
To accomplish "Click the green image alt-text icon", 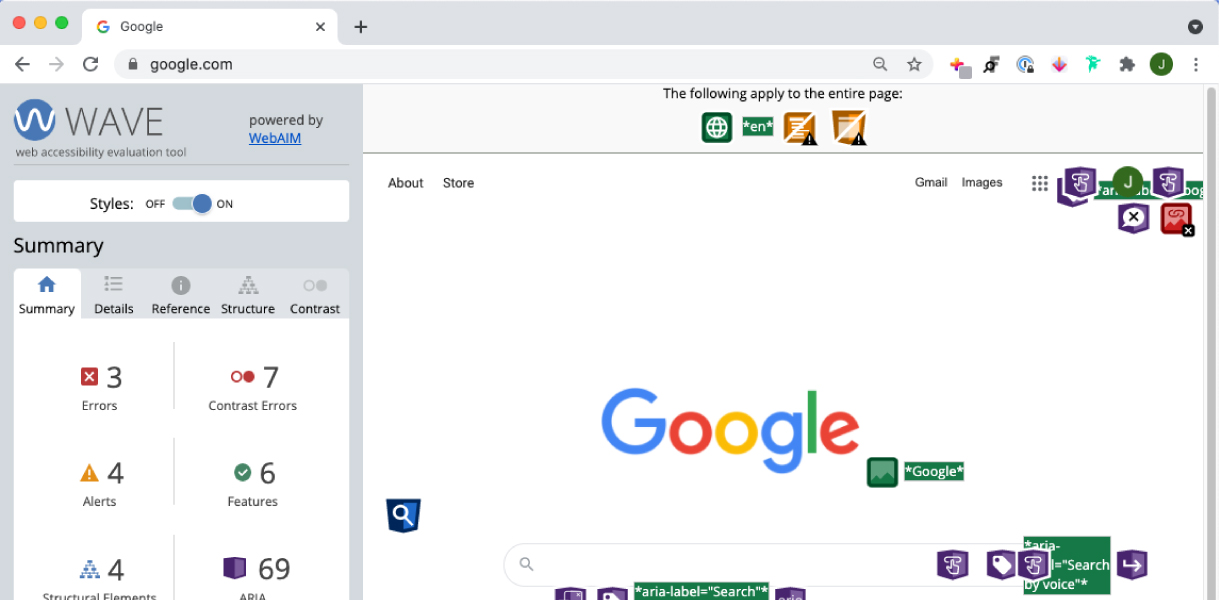I will [x=882, y=472].
